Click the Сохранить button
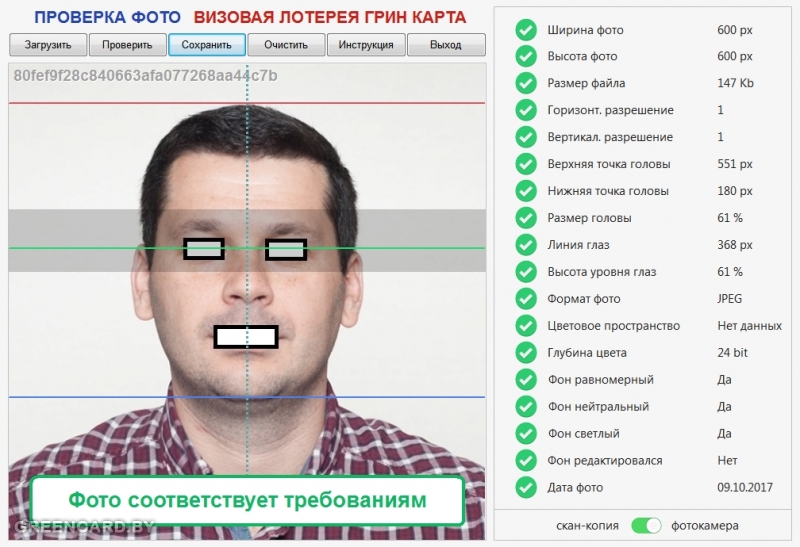 (207, 45)
